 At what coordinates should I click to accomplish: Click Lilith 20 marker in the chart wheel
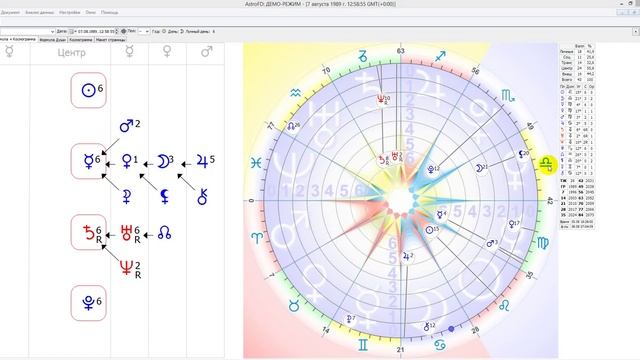[x=524, y=154]
